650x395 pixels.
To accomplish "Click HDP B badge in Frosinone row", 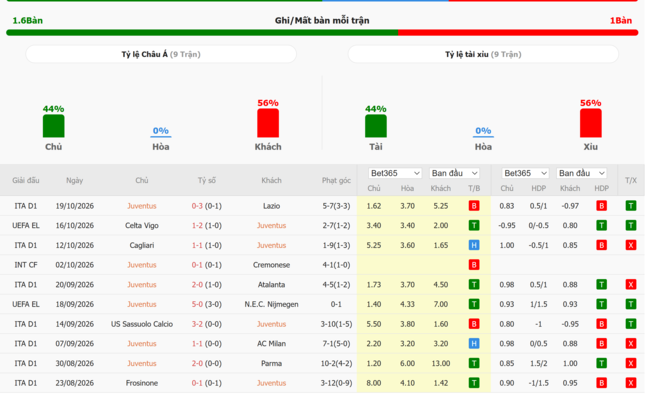I will click(601, 383).
